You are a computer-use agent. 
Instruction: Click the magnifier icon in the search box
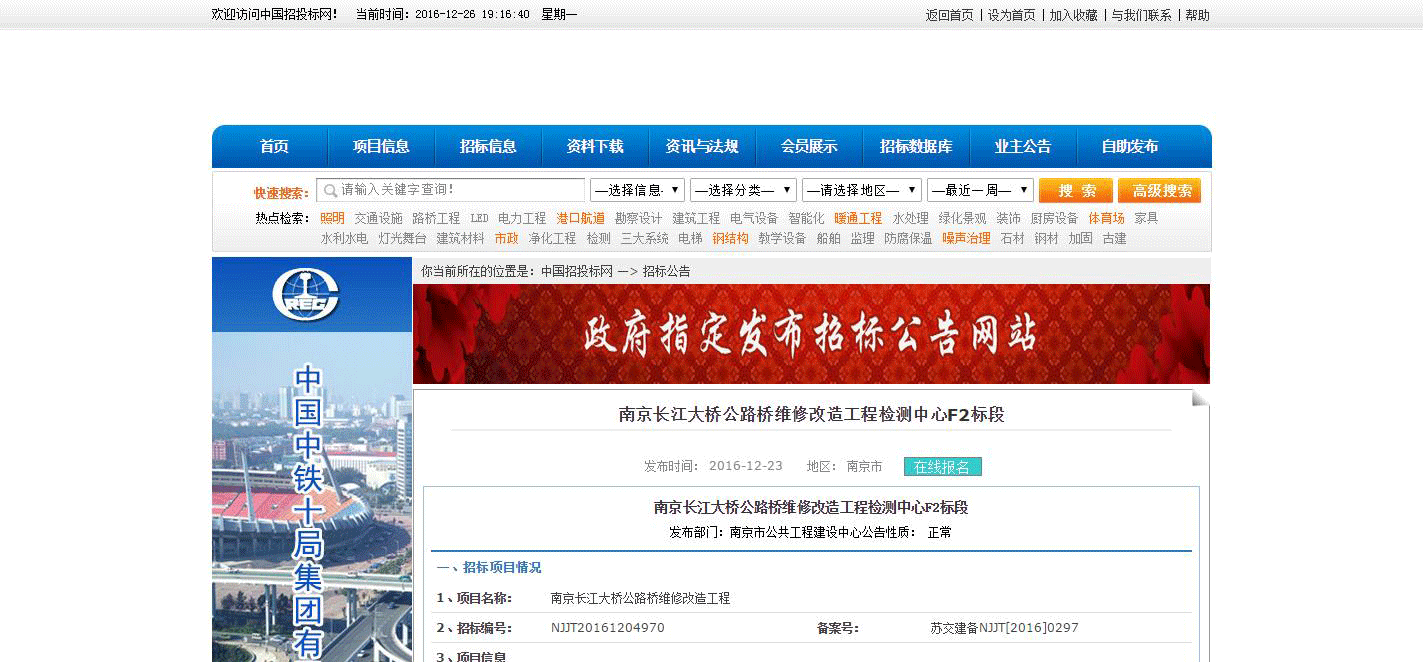[x=330, y=190]
